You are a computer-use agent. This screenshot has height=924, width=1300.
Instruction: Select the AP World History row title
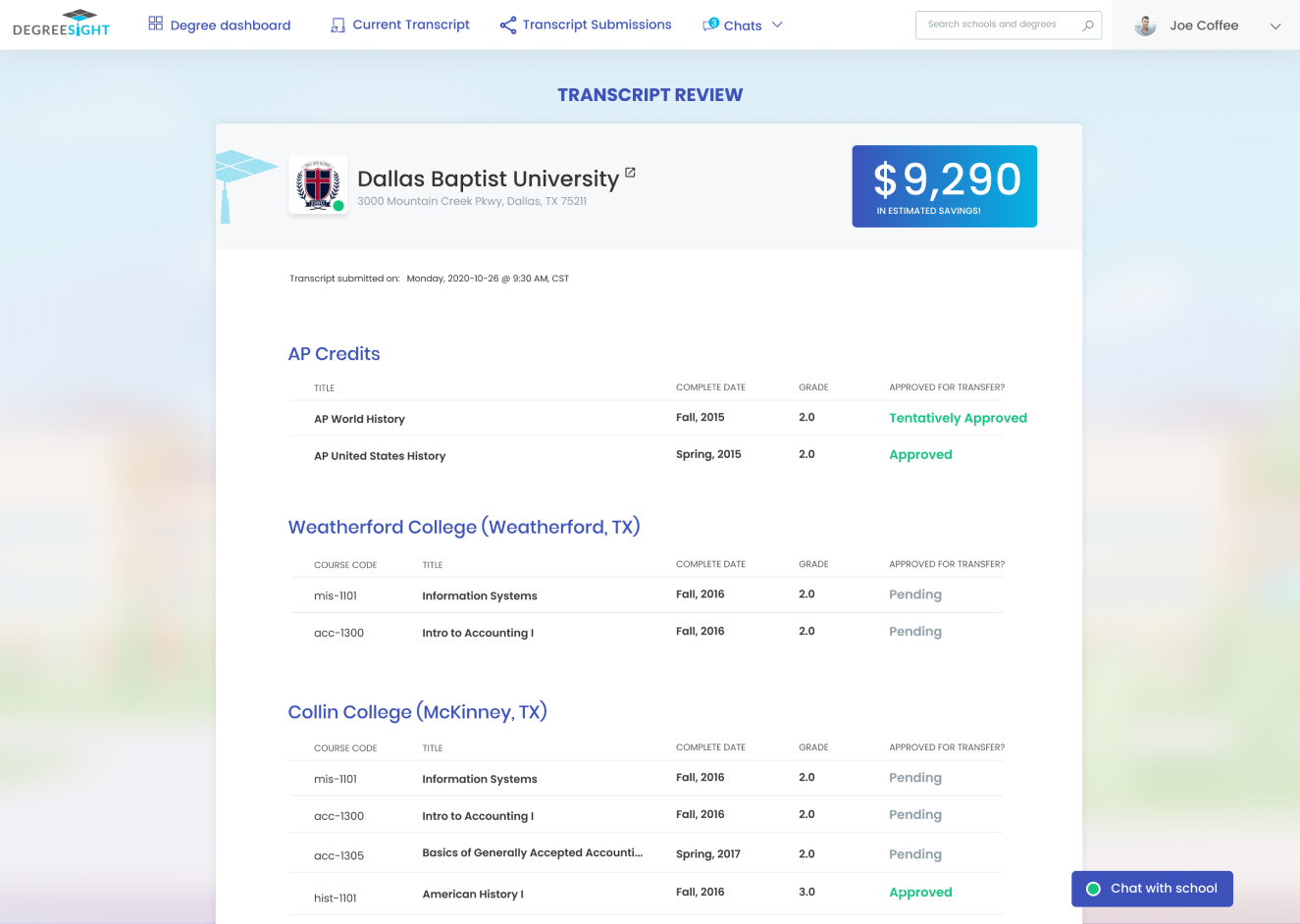(359, 419)
